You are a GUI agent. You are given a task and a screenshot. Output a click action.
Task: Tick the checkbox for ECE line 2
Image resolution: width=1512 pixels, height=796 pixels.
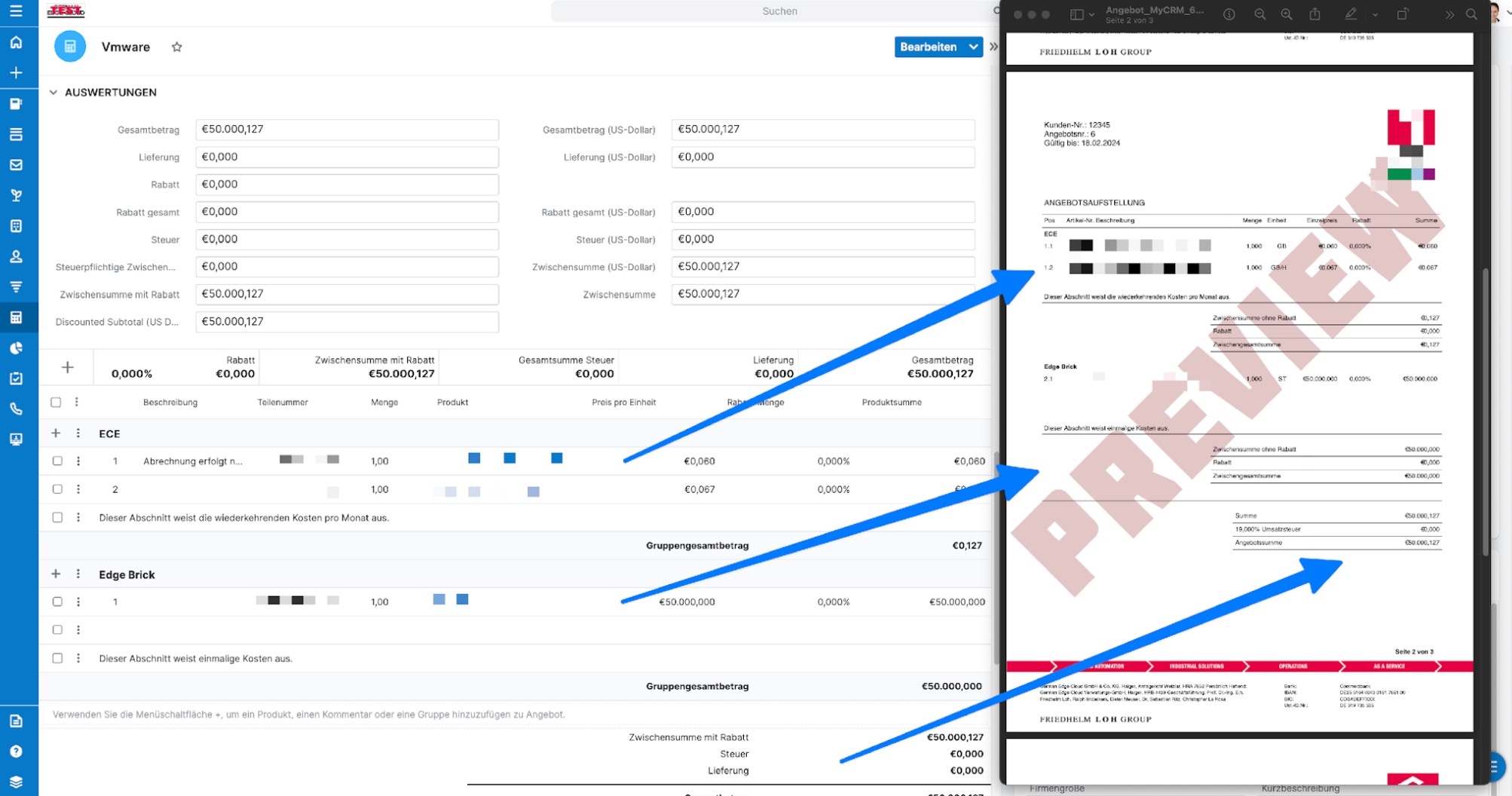[57, 489]
